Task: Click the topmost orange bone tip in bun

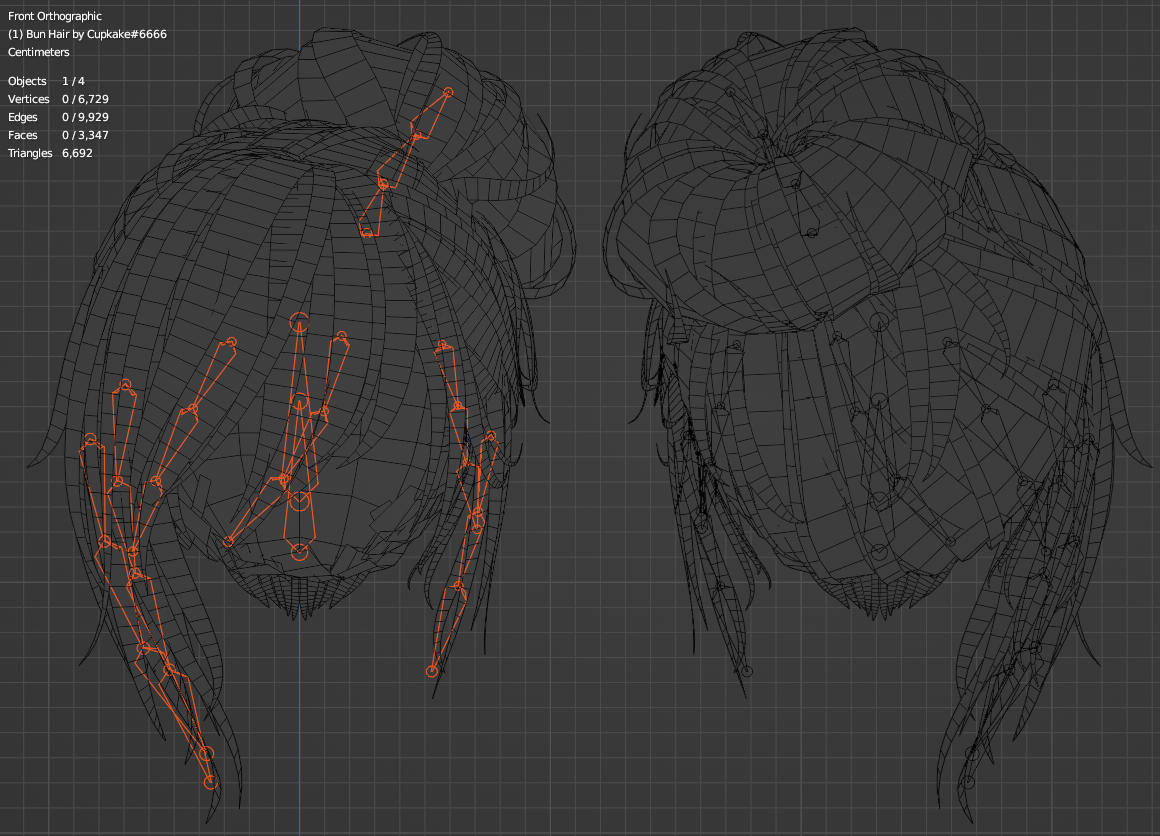Action: click(448, 93)
